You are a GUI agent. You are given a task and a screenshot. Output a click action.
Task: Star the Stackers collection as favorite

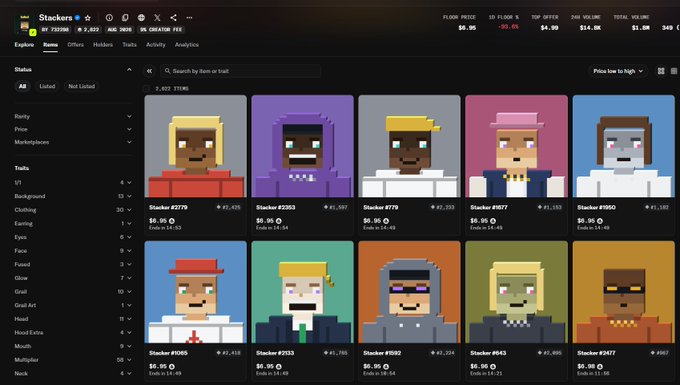[x=88, y=18]
